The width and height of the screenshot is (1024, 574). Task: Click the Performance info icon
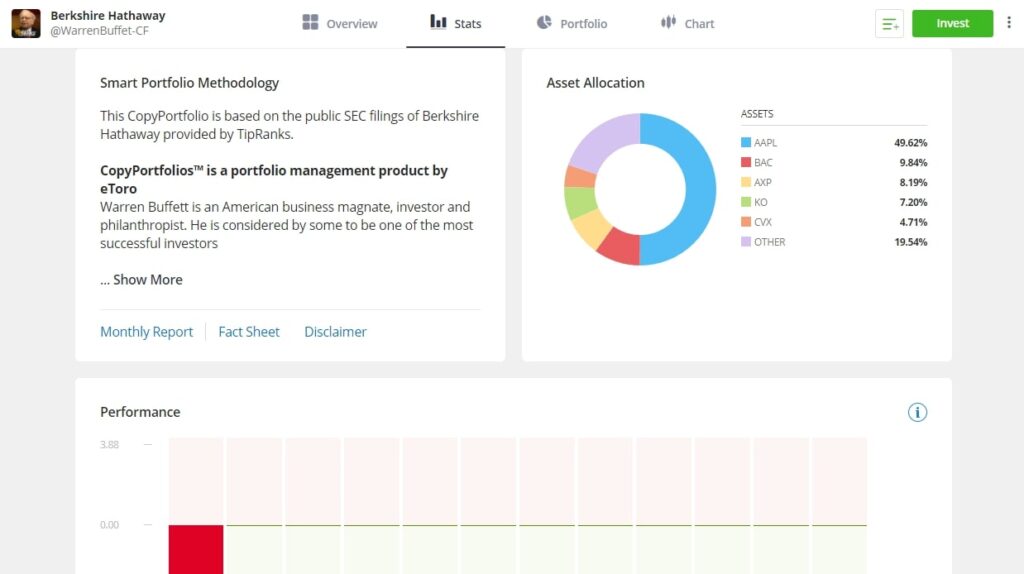point(917,412)
